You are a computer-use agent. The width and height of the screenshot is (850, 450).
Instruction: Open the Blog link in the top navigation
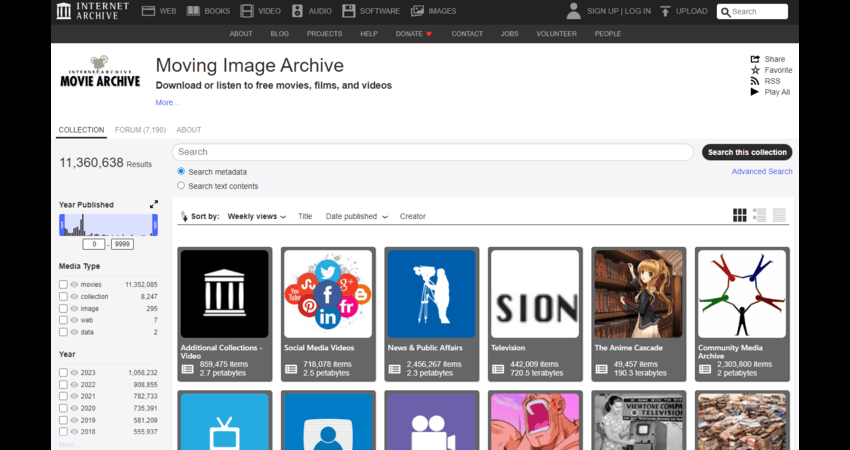click(x=280, y=34)
